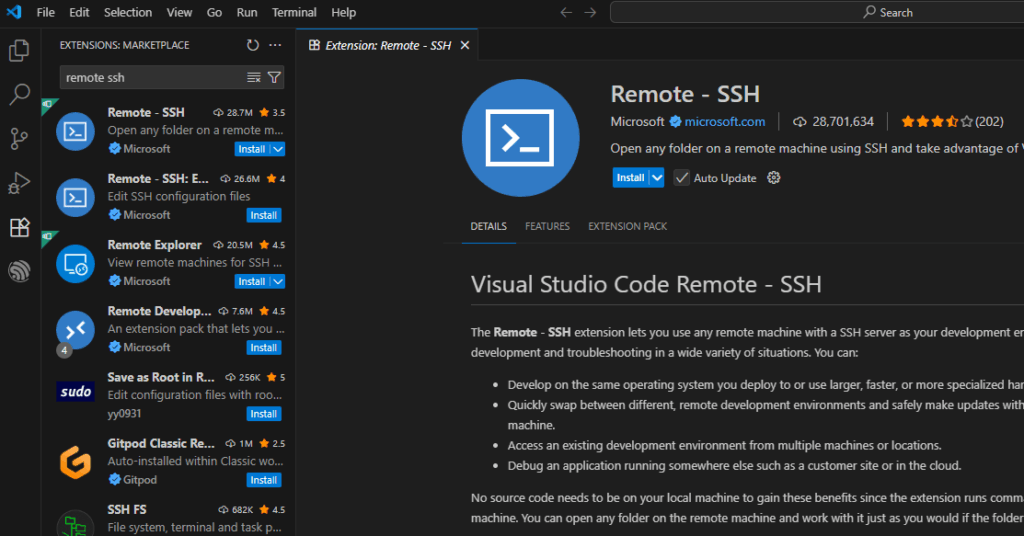Open the Edit menu
The image size is (1024, 536).
pos(79,12)
